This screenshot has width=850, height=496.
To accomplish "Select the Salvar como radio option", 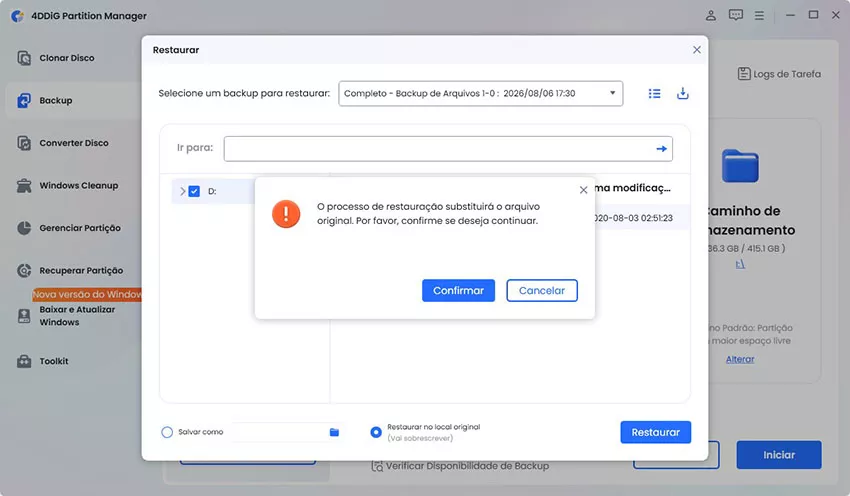I will (x=167, y=432).
